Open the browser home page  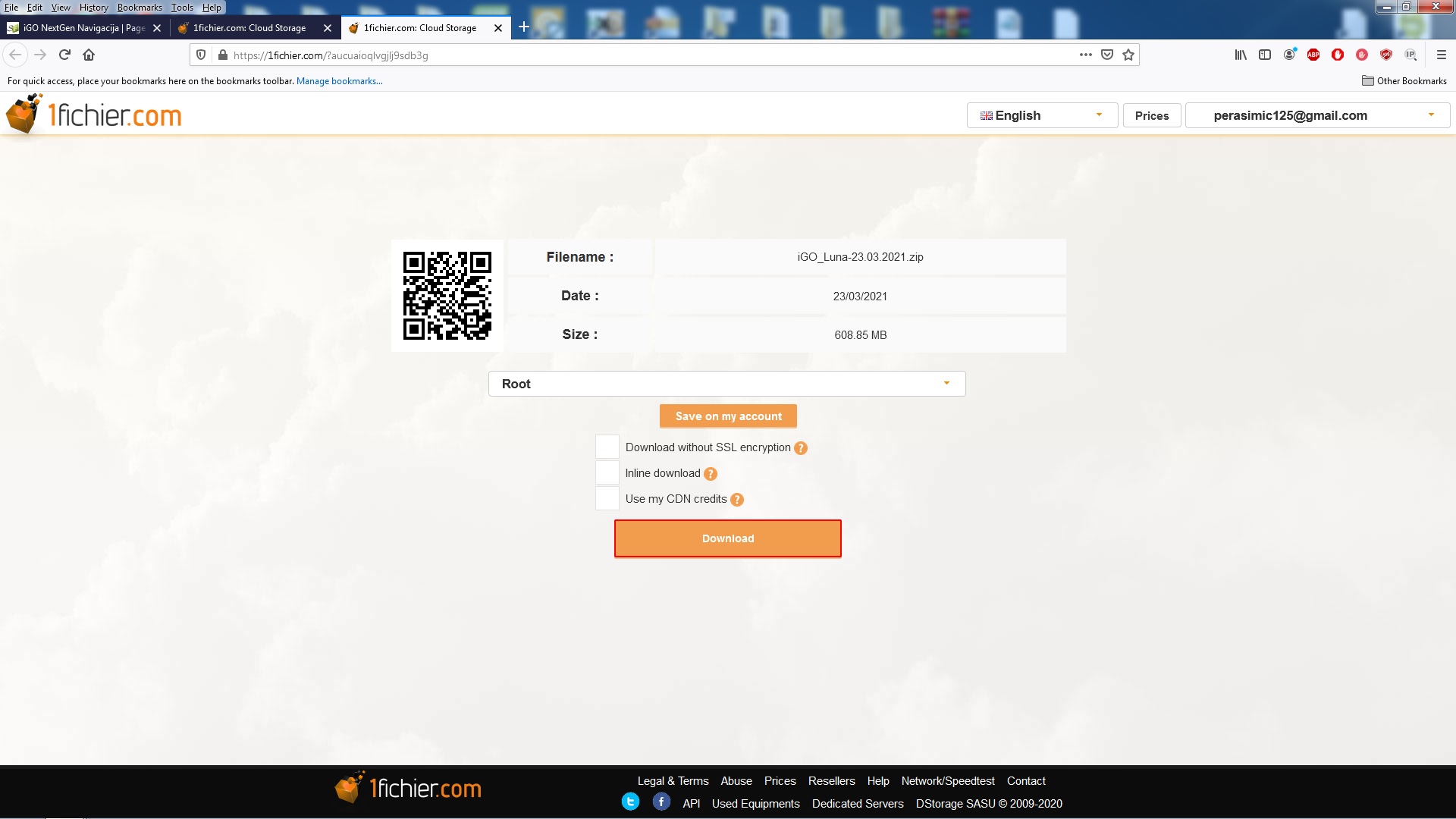[89, 55]
